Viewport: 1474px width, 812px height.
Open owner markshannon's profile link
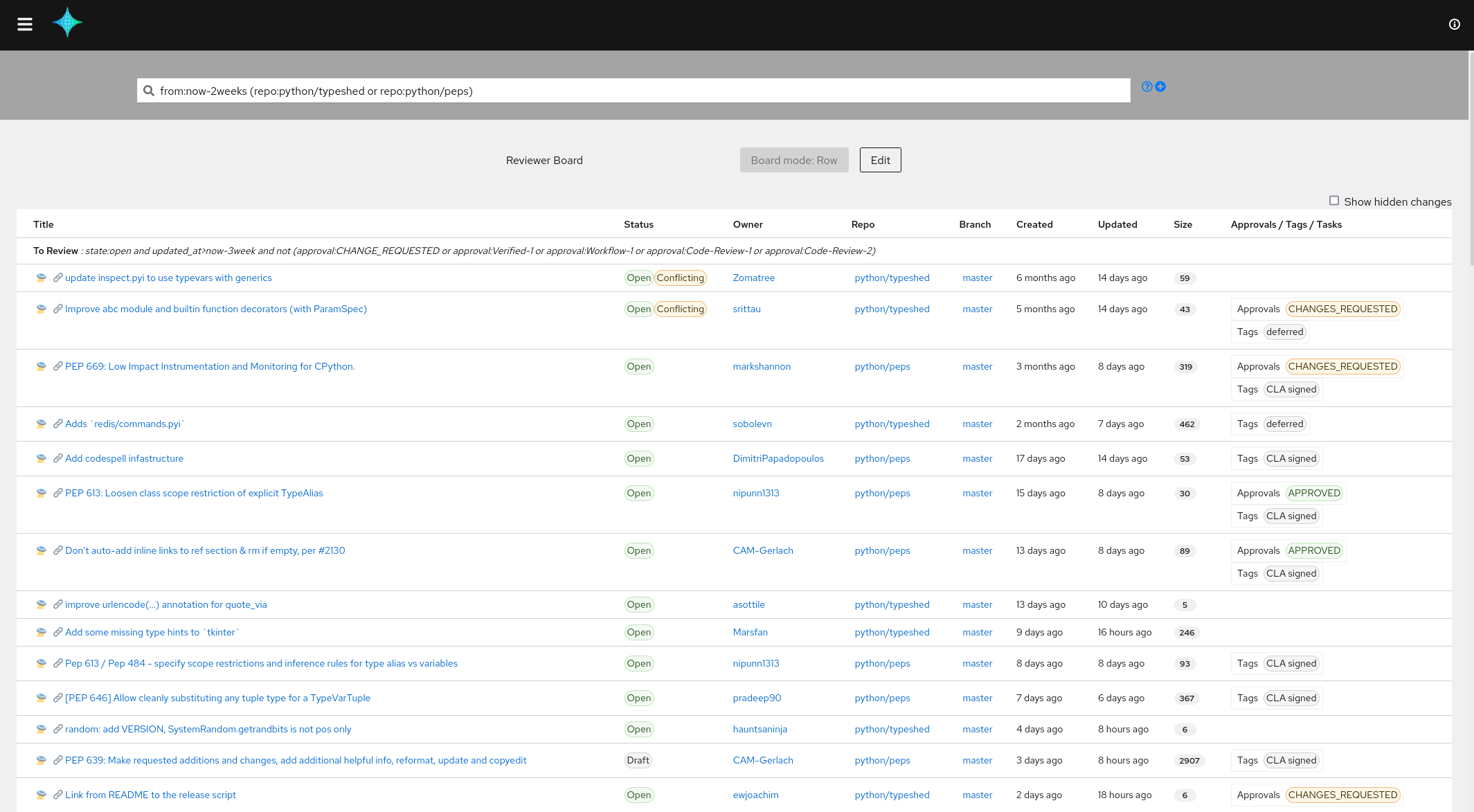click(x=762, y=366)
